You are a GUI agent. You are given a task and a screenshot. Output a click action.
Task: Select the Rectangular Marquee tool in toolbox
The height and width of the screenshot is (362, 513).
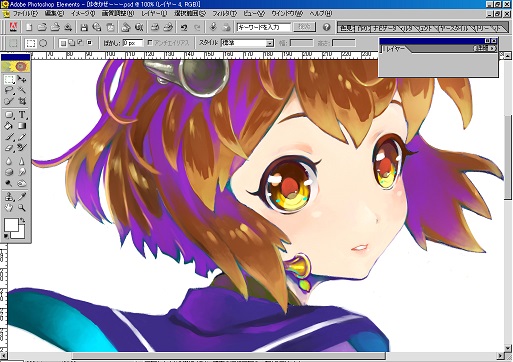click(9, 79)
